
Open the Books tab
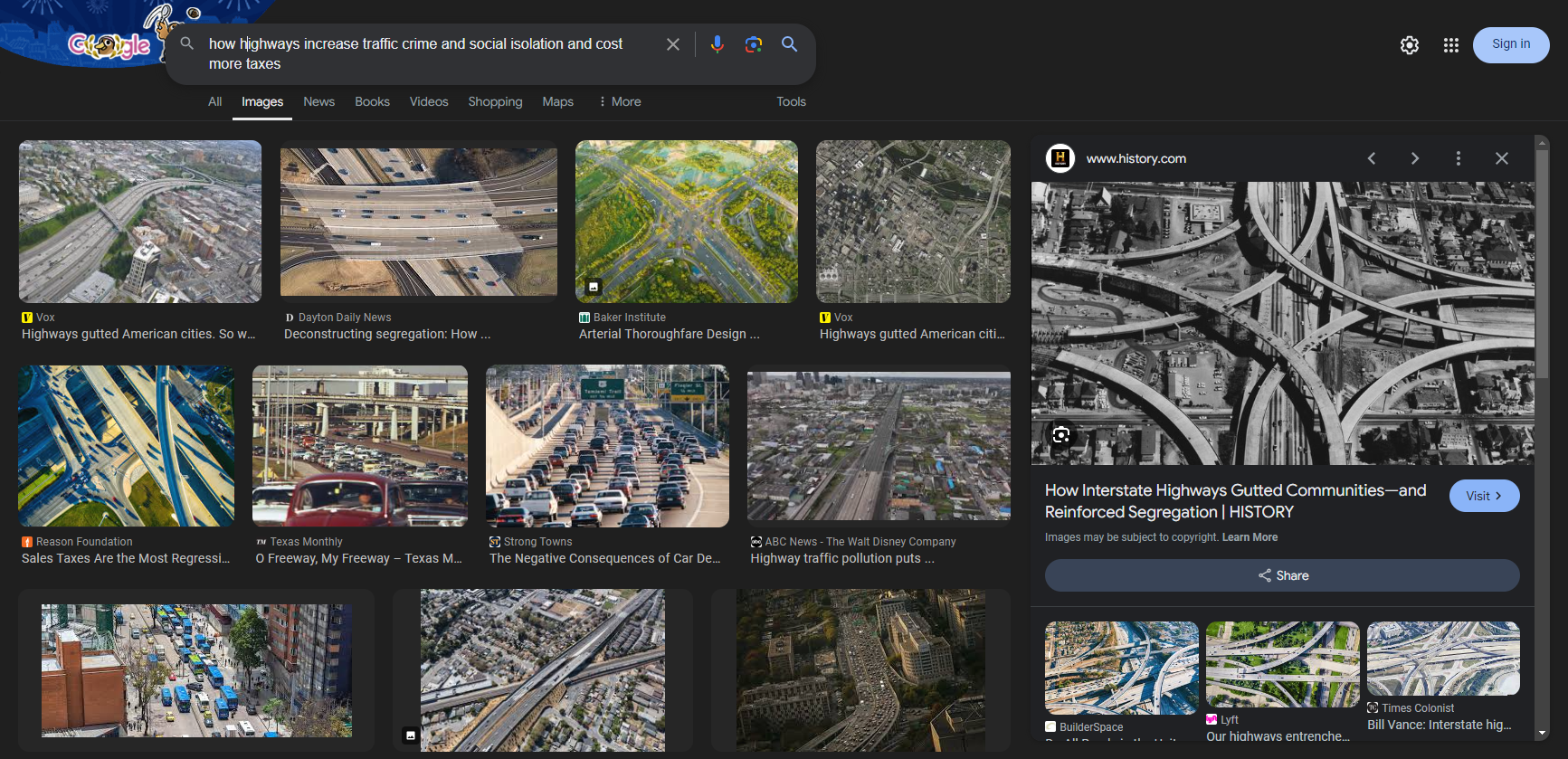pos(372,101)
